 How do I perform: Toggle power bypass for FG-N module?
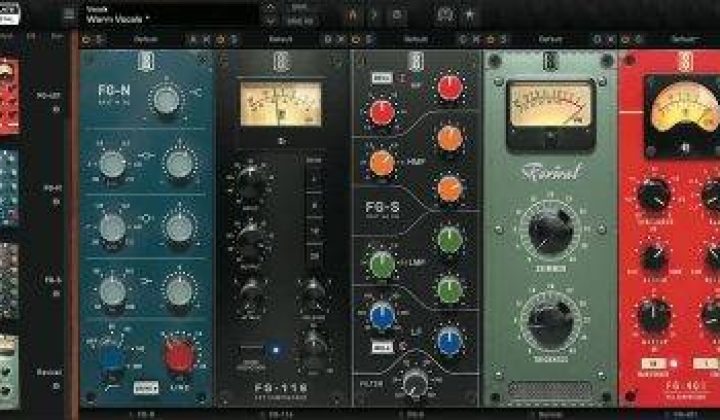pyautogui.click(x=86, y=39)
